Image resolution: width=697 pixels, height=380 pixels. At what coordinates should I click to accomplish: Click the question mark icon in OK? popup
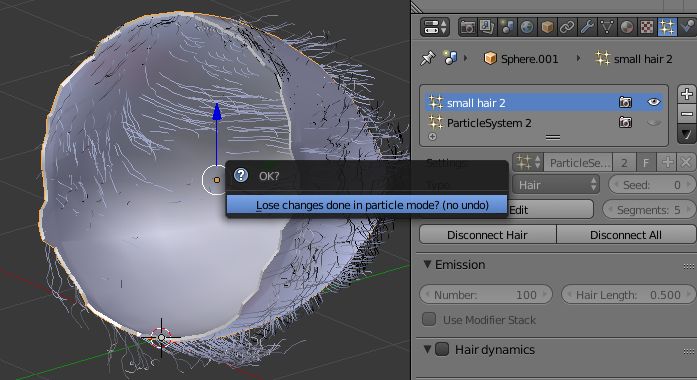coord(241,175)
